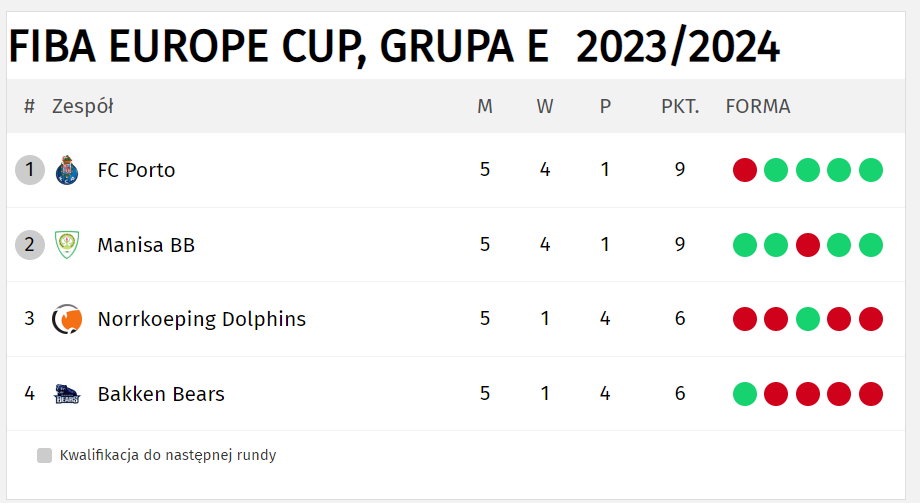This screenshot has height=503, width=920.
Task: Open the Bakken Bears team link
Action: click(x=161, y=394)
